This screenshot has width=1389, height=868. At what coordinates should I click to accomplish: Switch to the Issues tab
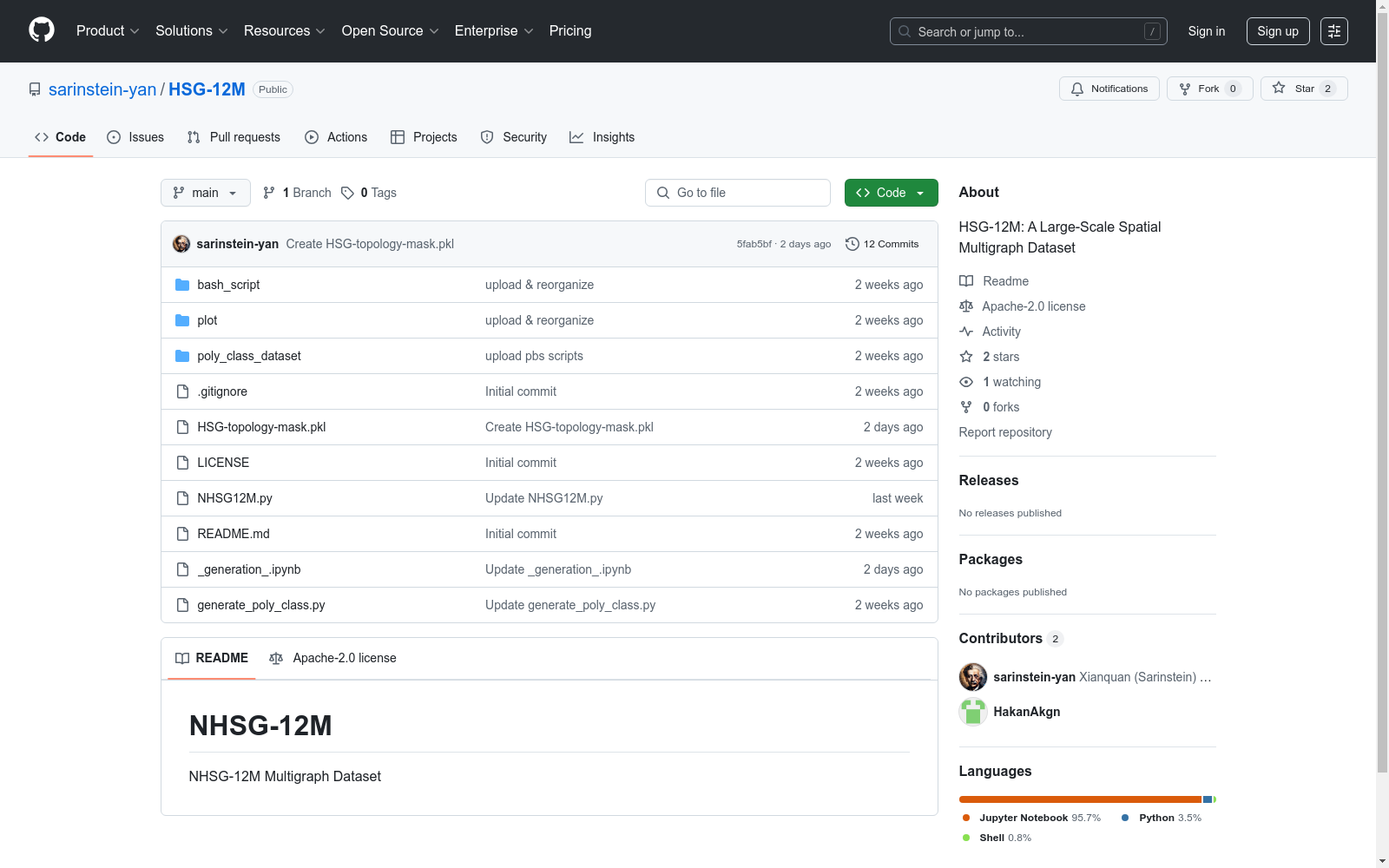click(135, 137)
